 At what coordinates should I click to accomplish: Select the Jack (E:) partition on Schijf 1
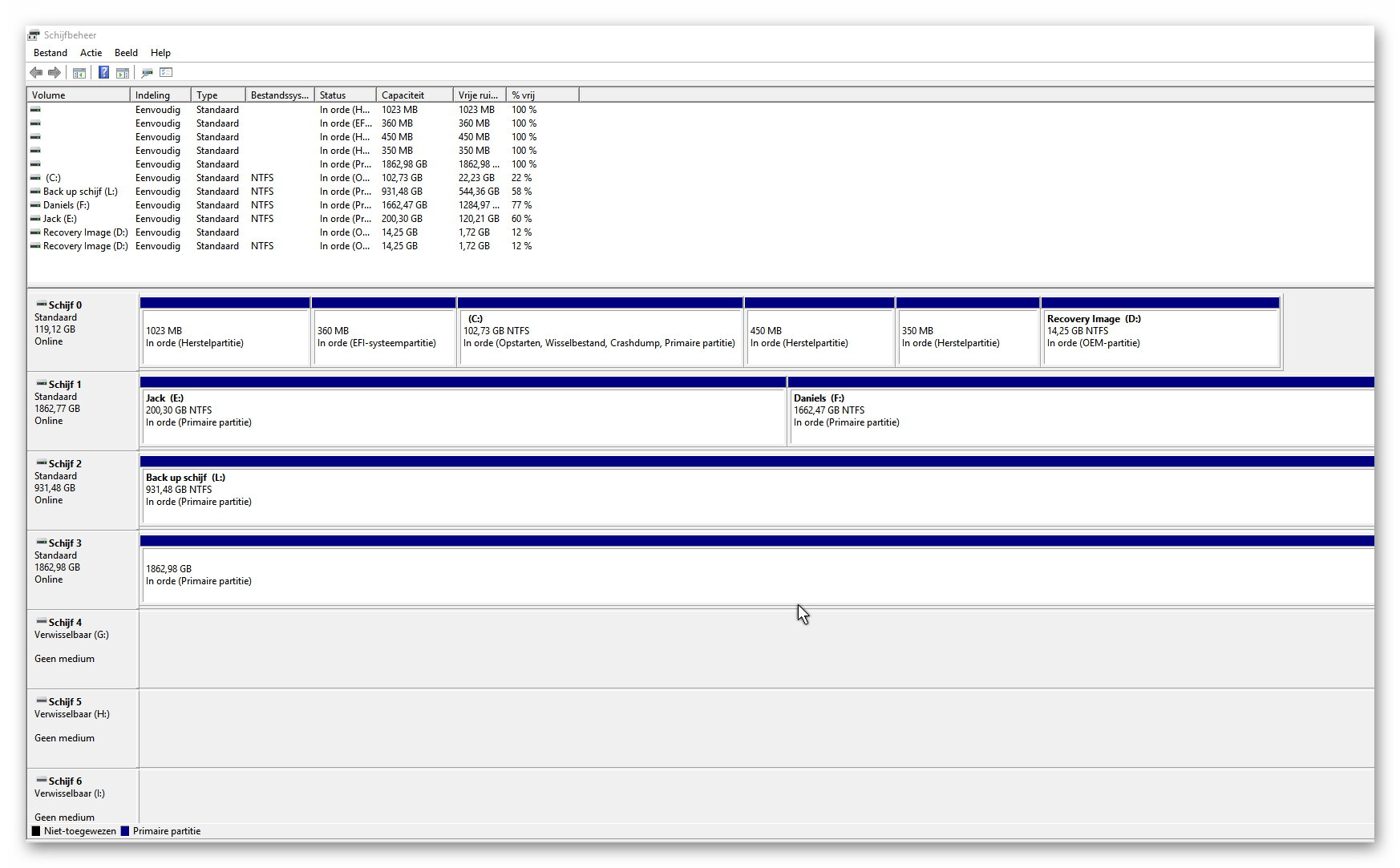pyautogui.click(x=463, y=416)
